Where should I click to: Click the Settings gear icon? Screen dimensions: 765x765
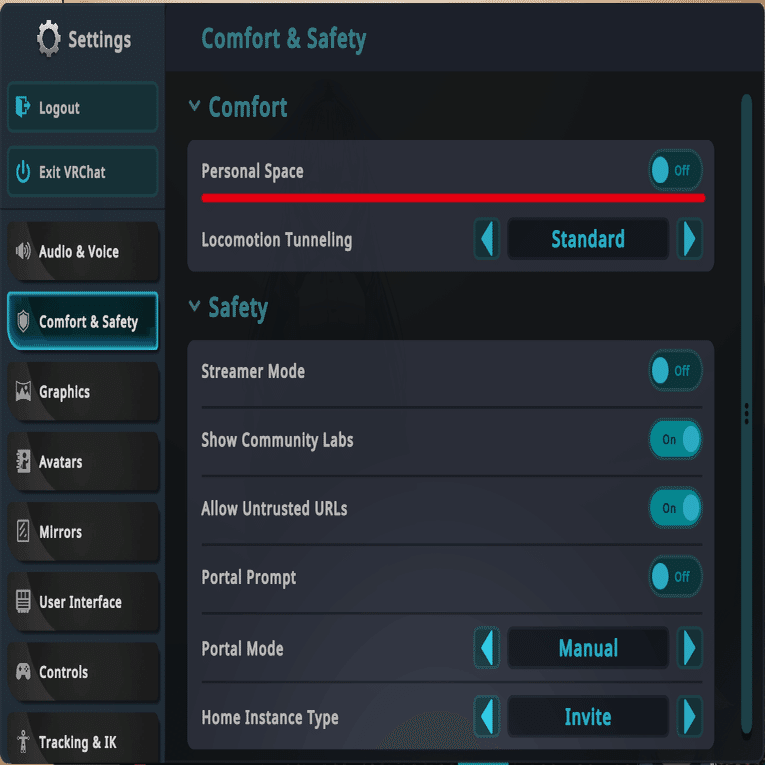pos(48,40)
